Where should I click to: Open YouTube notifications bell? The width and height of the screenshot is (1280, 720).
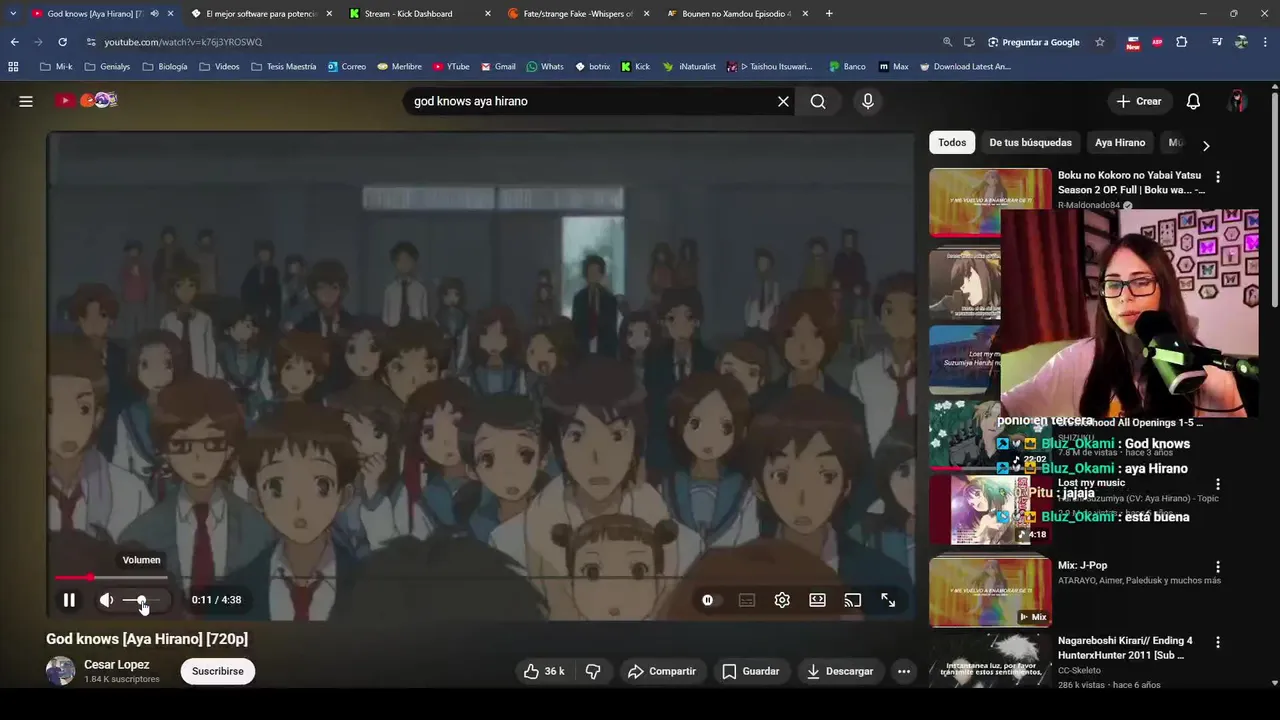[x=1193, y=101]
